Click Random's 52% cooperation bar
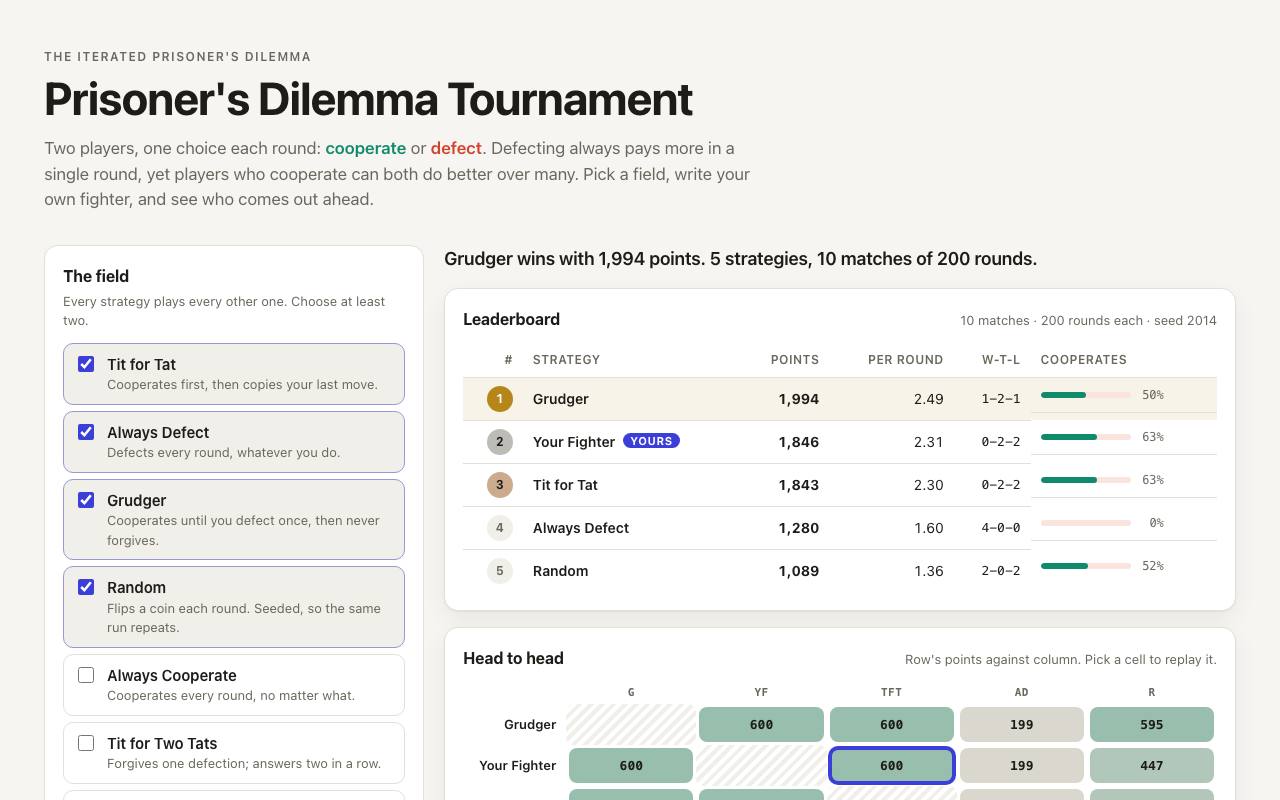 click(1086, 566)
